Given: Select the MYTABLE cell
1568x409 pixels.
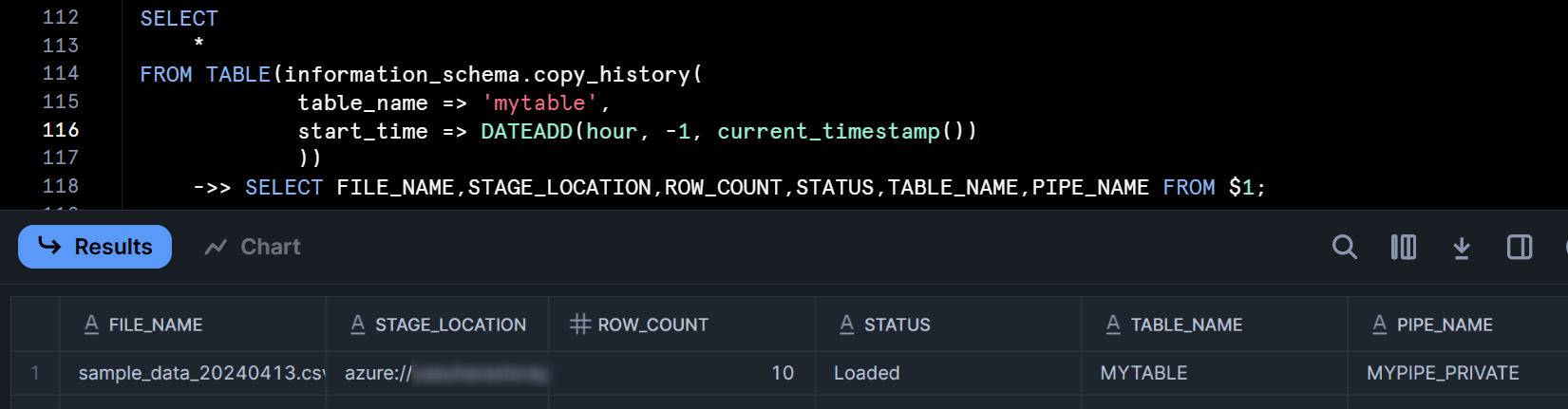Looking at the screenshot, I should click(1214, 373).
